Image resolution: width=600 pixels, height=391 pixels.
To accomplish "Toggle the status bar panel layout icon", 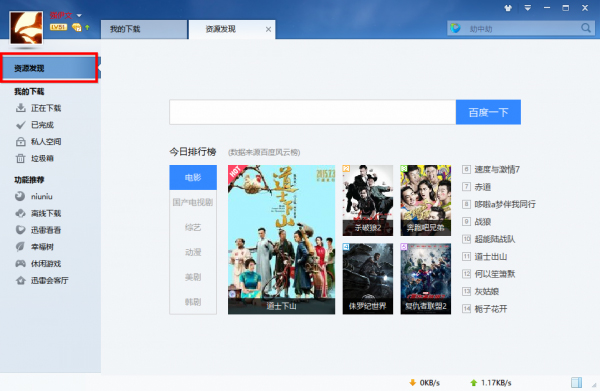I will click(x=576, y=383).
